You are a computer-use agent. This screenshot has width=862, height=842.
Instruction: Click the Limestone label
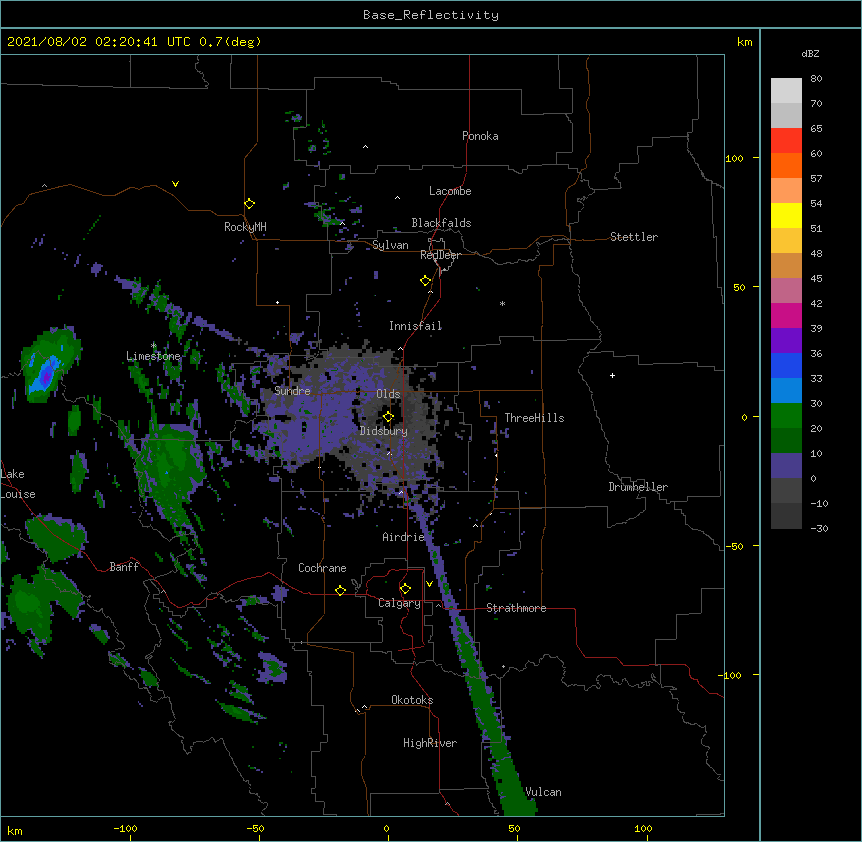click(x=153, y=356)
